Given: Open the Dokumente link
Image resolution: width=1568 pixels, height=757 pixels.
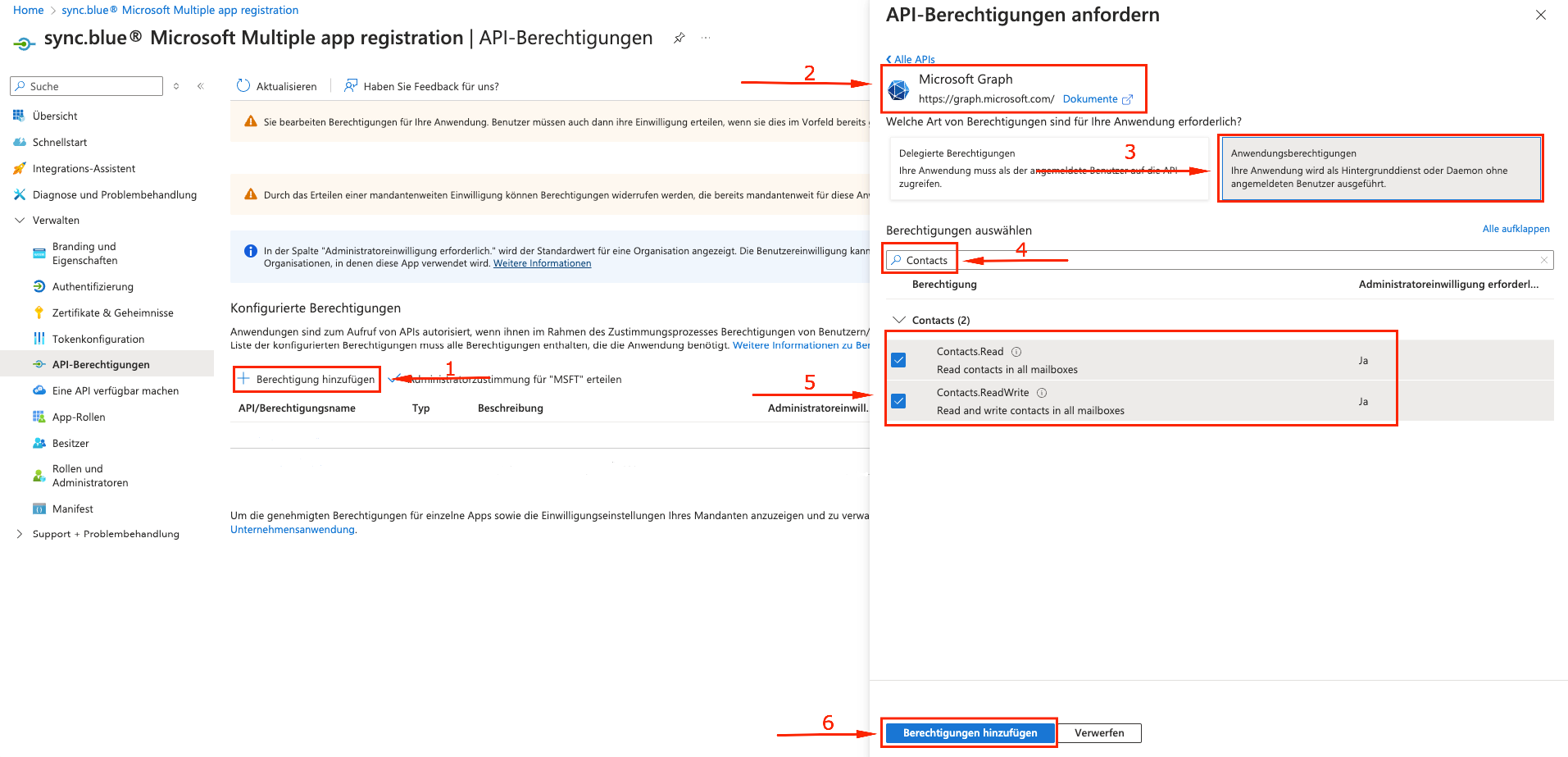Looking at the screenshot, I should (1090, 99).
